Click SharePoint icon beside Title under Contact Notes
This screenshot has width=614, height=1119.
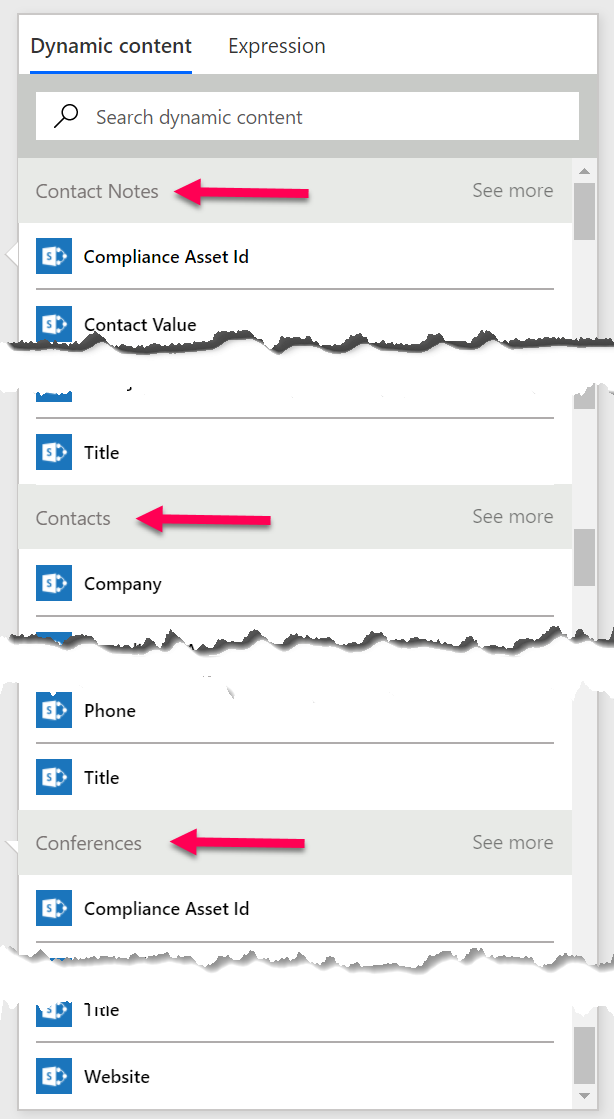coord(54,452)
